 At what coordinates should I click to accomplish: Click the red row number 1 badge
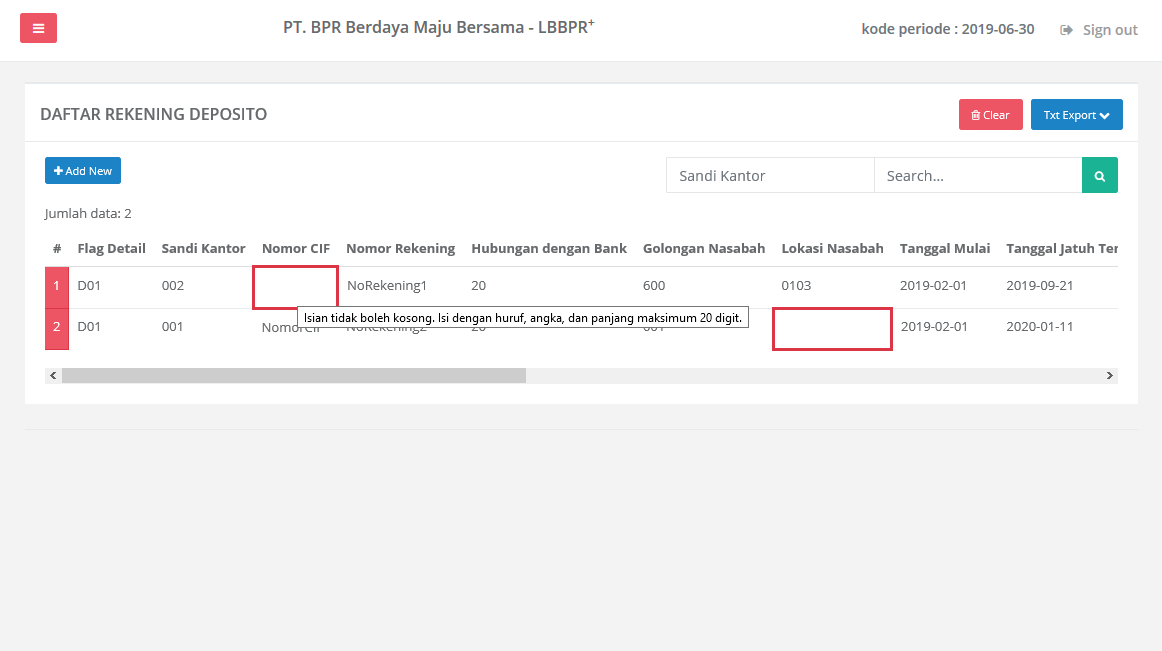pyautogui.click(x=56, y=285)
